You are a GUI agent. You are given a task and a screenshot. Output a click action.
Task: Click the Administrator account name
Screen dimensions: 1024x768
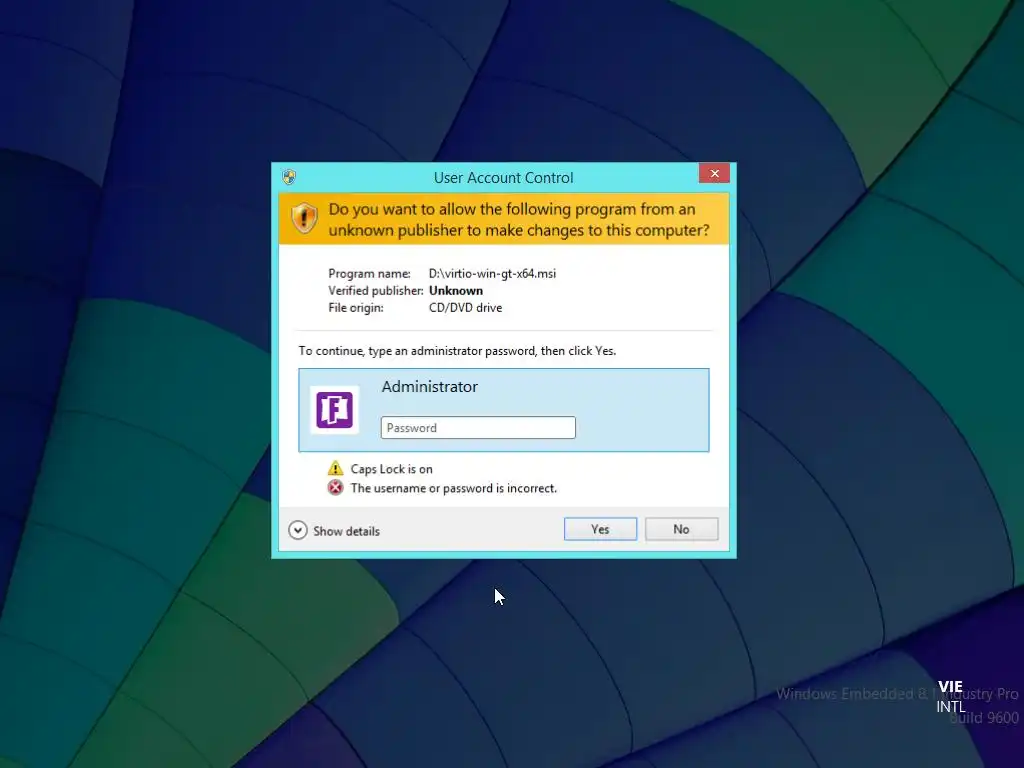click(x=430, y=387)
